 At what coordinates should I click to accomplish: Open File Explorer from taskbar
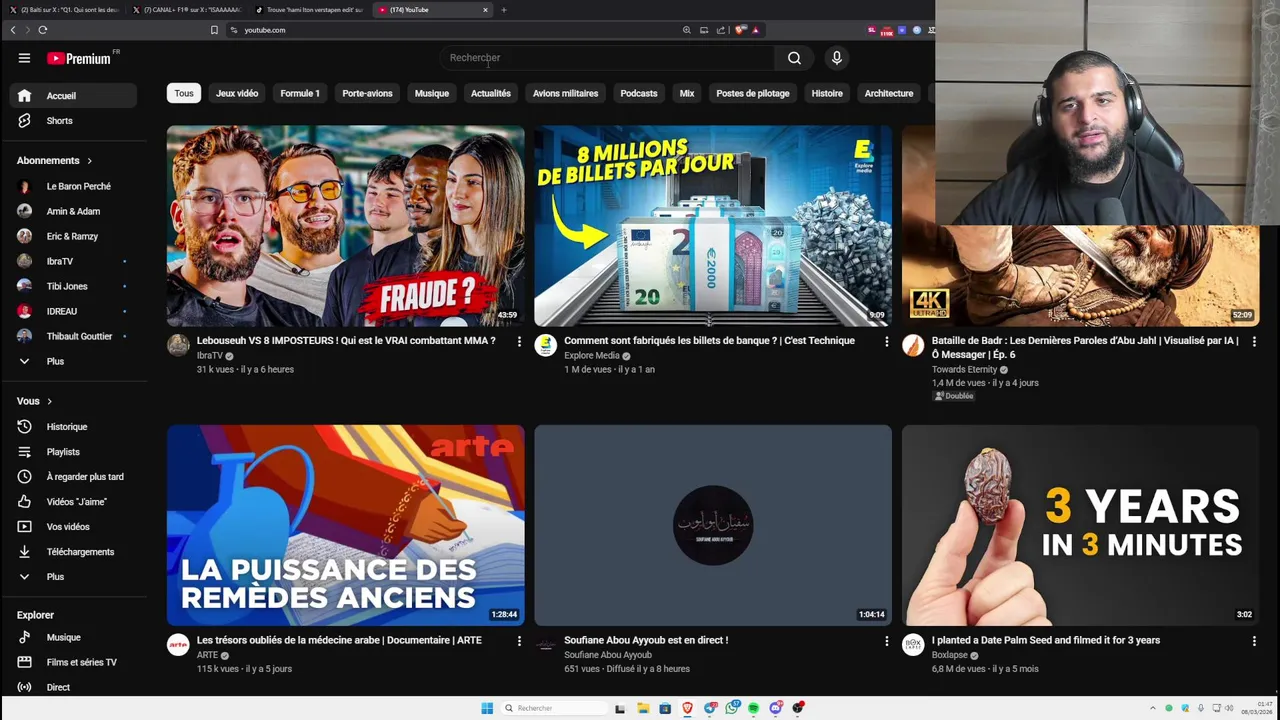tap(643, 708)
